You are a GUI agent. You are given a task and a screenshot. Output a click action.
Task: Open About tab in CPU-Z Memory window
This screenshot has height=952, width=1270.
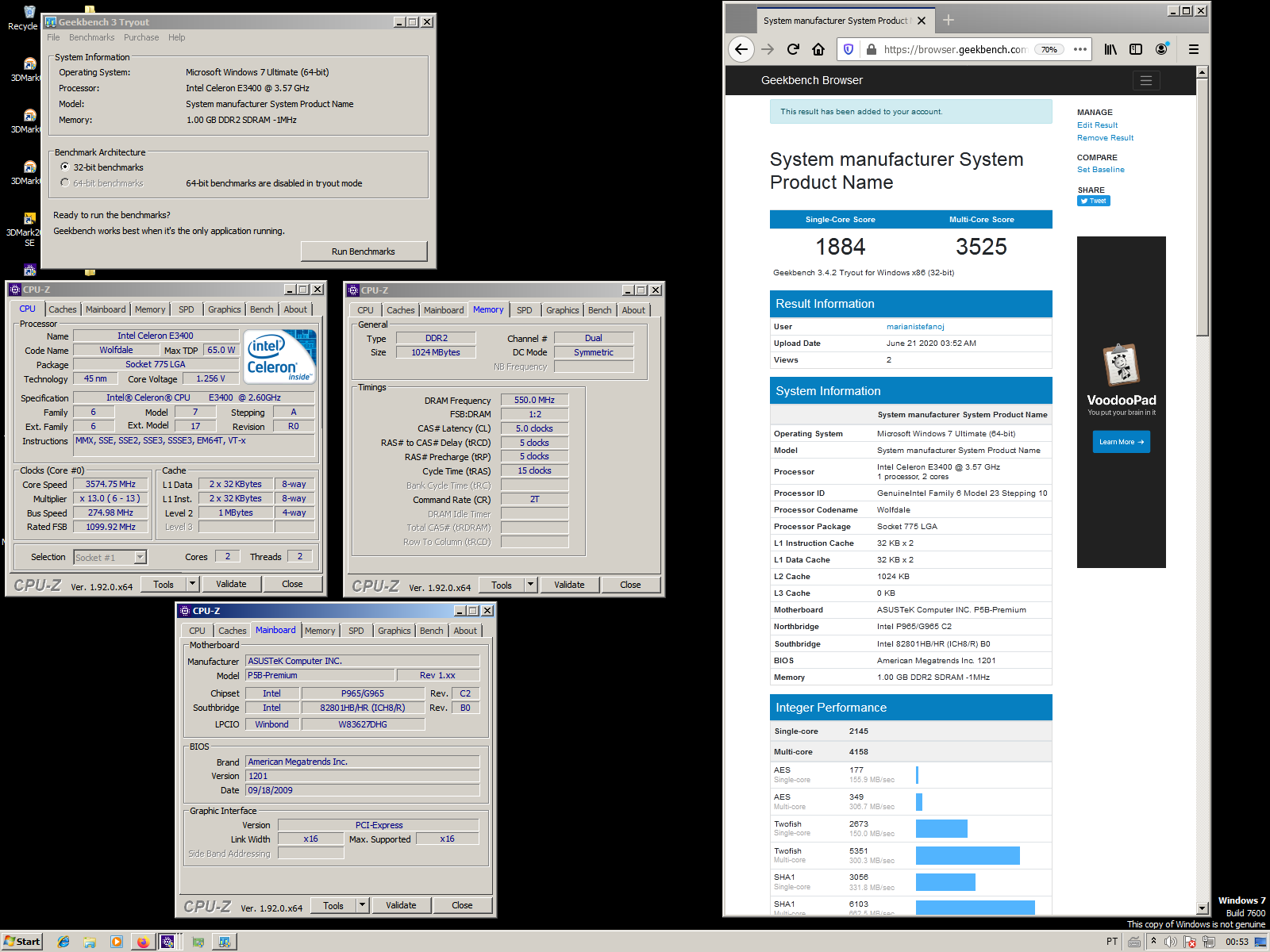coord(633,310)
